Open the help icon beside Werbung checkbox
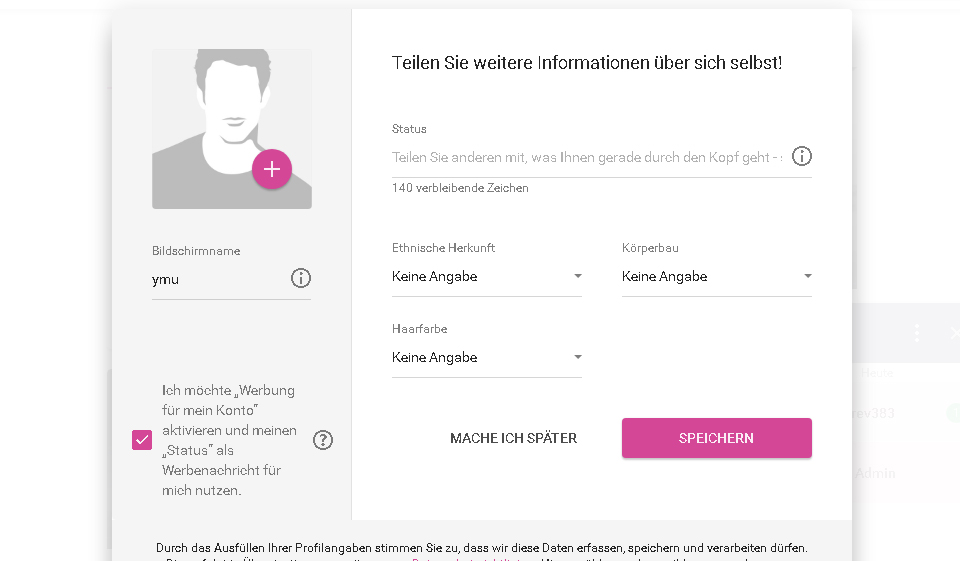Screen dimensions: 960x561 pos(323,440)
